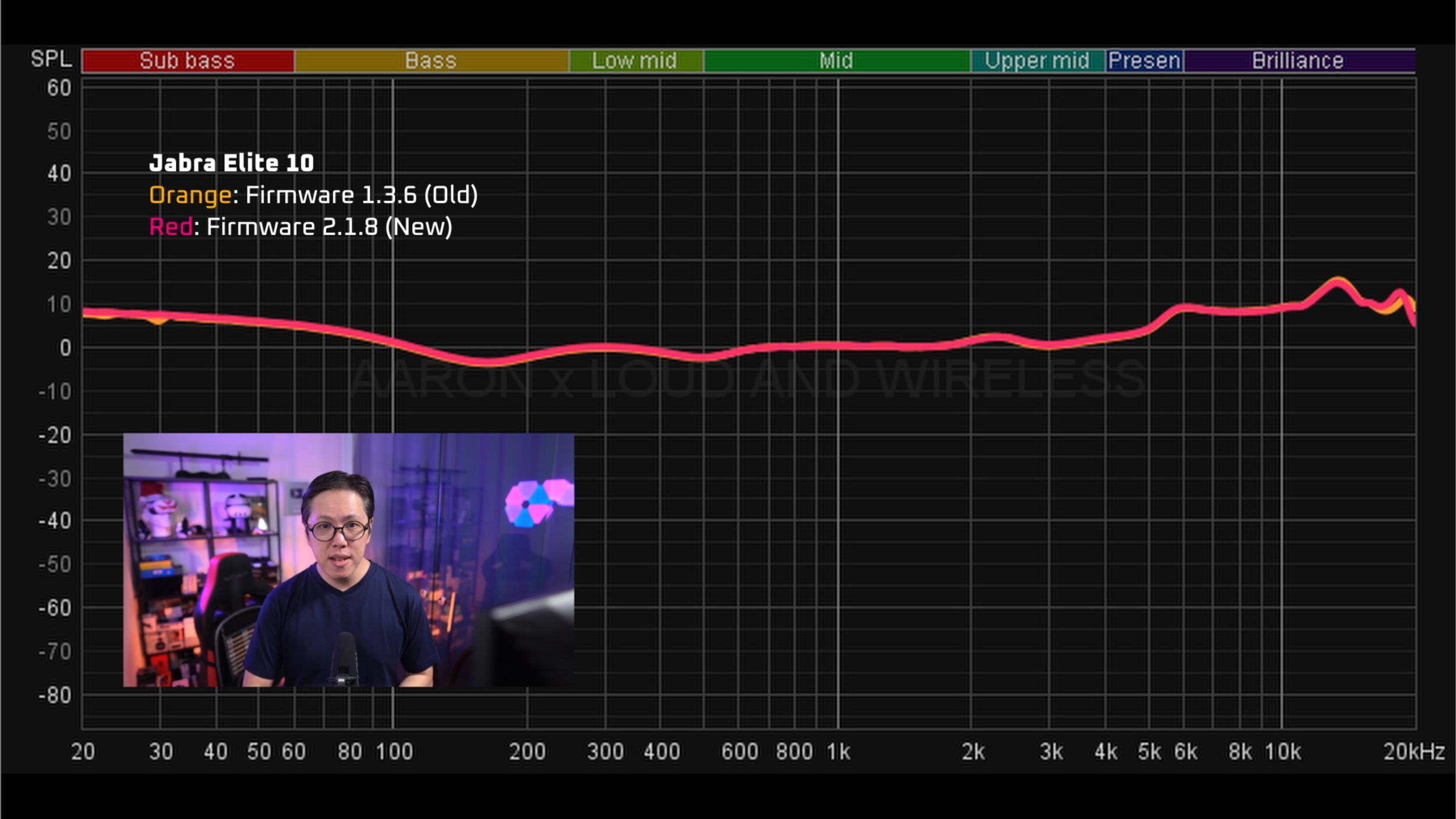The height and width of the screenshot is (819, 1456).
Task: Click the 0 dB axis value
Action: tap(65, 348)
